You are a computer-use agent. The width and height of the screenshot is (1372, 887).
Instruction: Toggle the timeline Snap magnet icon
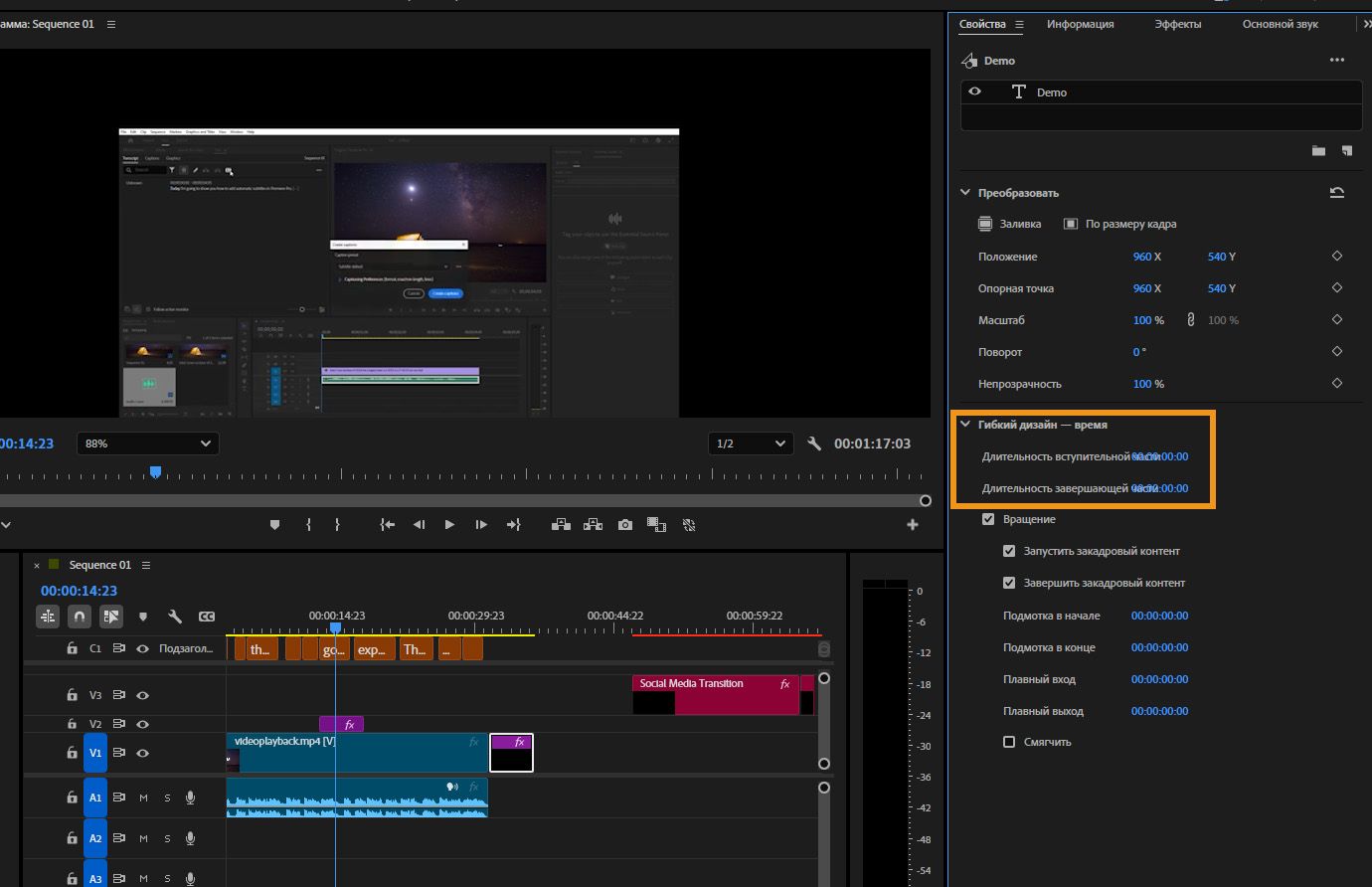tap(80, 617)
